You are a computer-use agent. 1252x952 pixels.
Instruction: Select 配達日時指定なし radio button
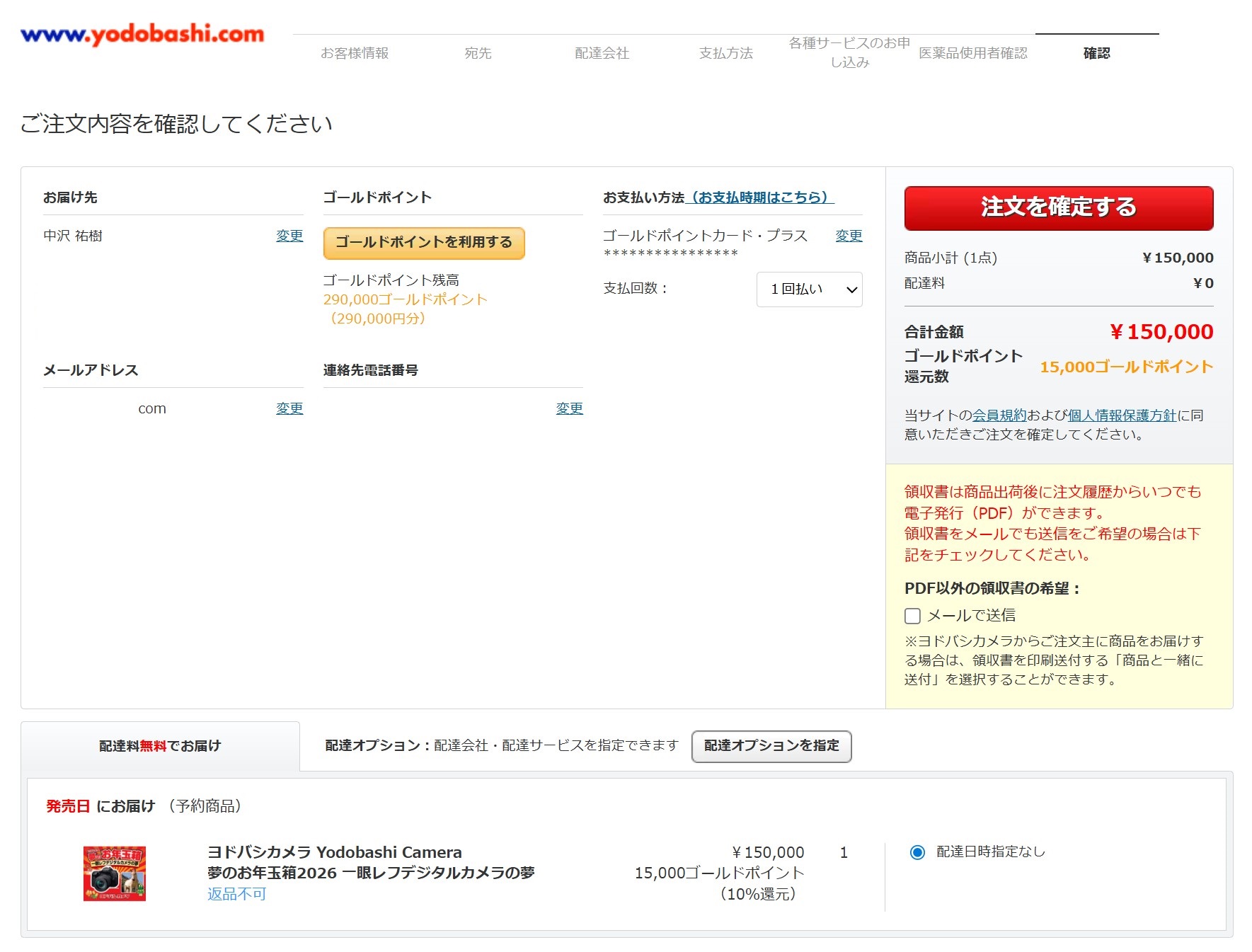coord(917,852)
